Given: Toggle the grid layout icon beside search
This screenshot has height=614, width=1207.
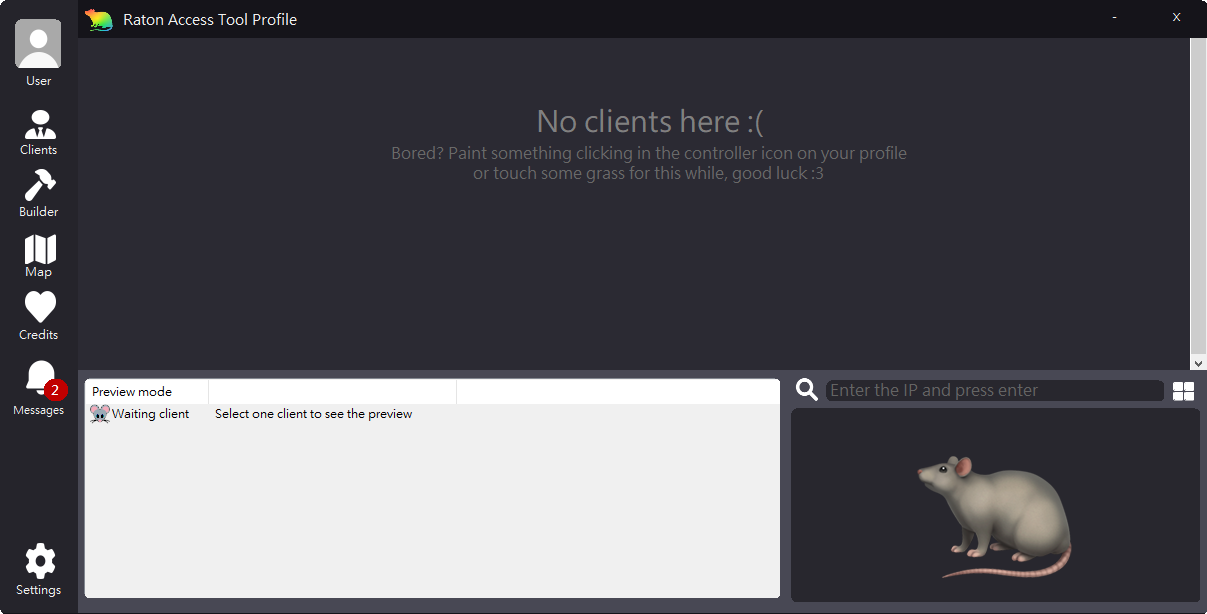Looking at the screenshot, I should click(1184, 391).
